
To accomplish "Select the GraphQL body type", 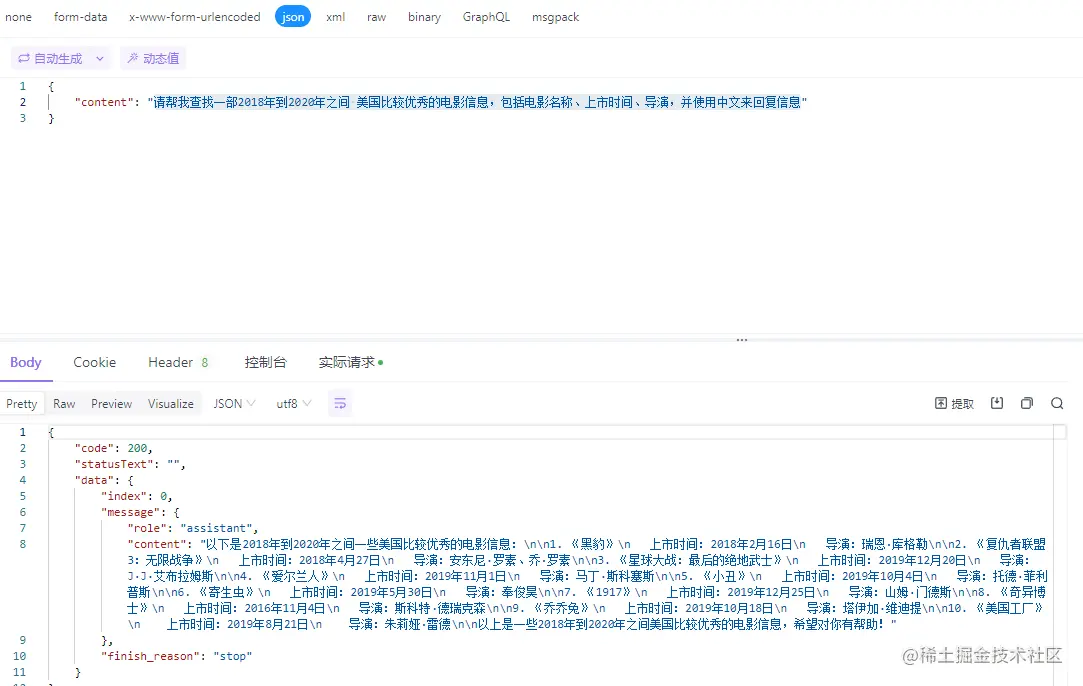I will 486,16.
